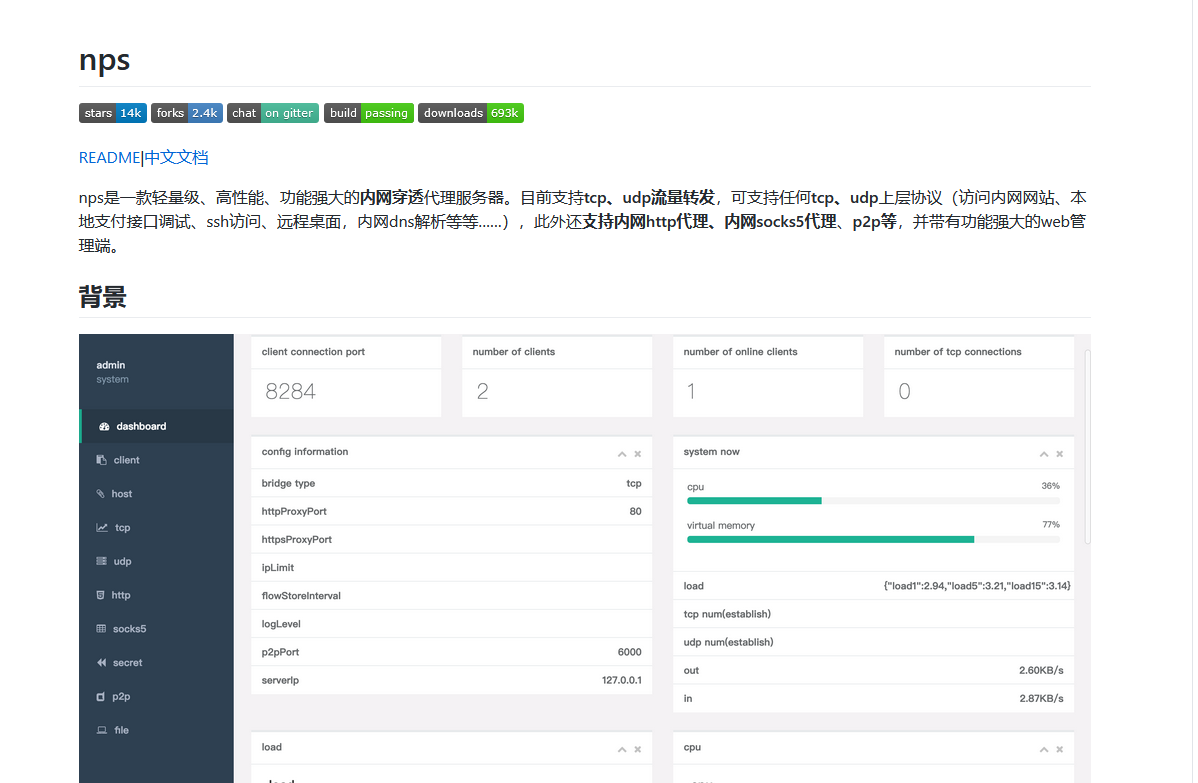Open the http sidebar entry
The width and height of the screenshot is (1198, 783).
pyautogui.click(x=156, y=595)
